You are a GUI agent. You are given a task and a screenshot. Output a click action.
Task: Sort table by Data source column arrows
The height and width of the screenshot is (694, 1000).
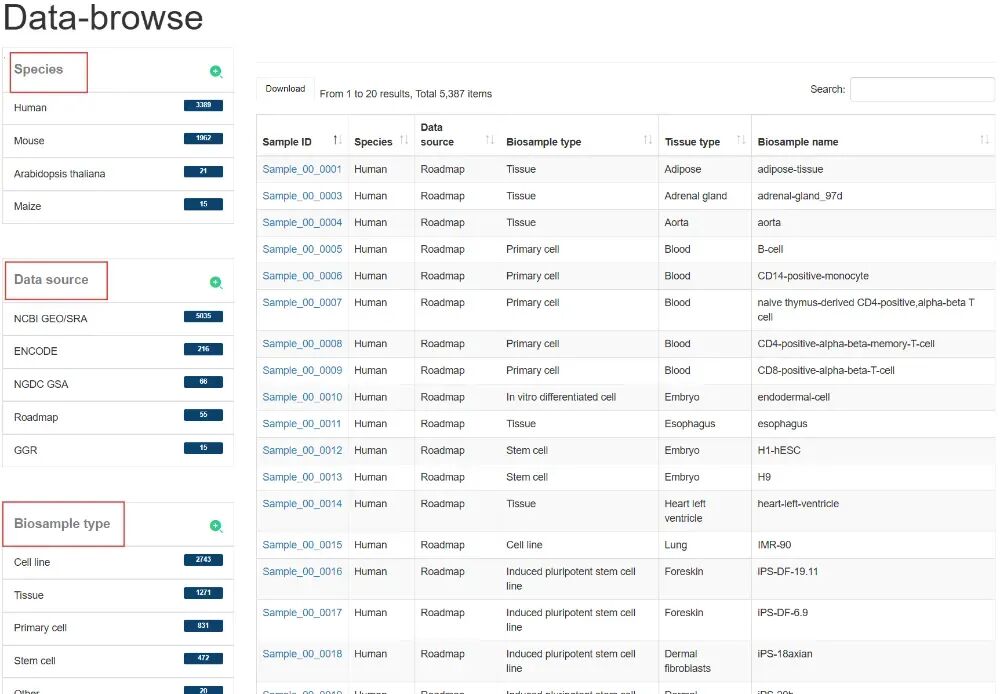[x=490, y=140]
